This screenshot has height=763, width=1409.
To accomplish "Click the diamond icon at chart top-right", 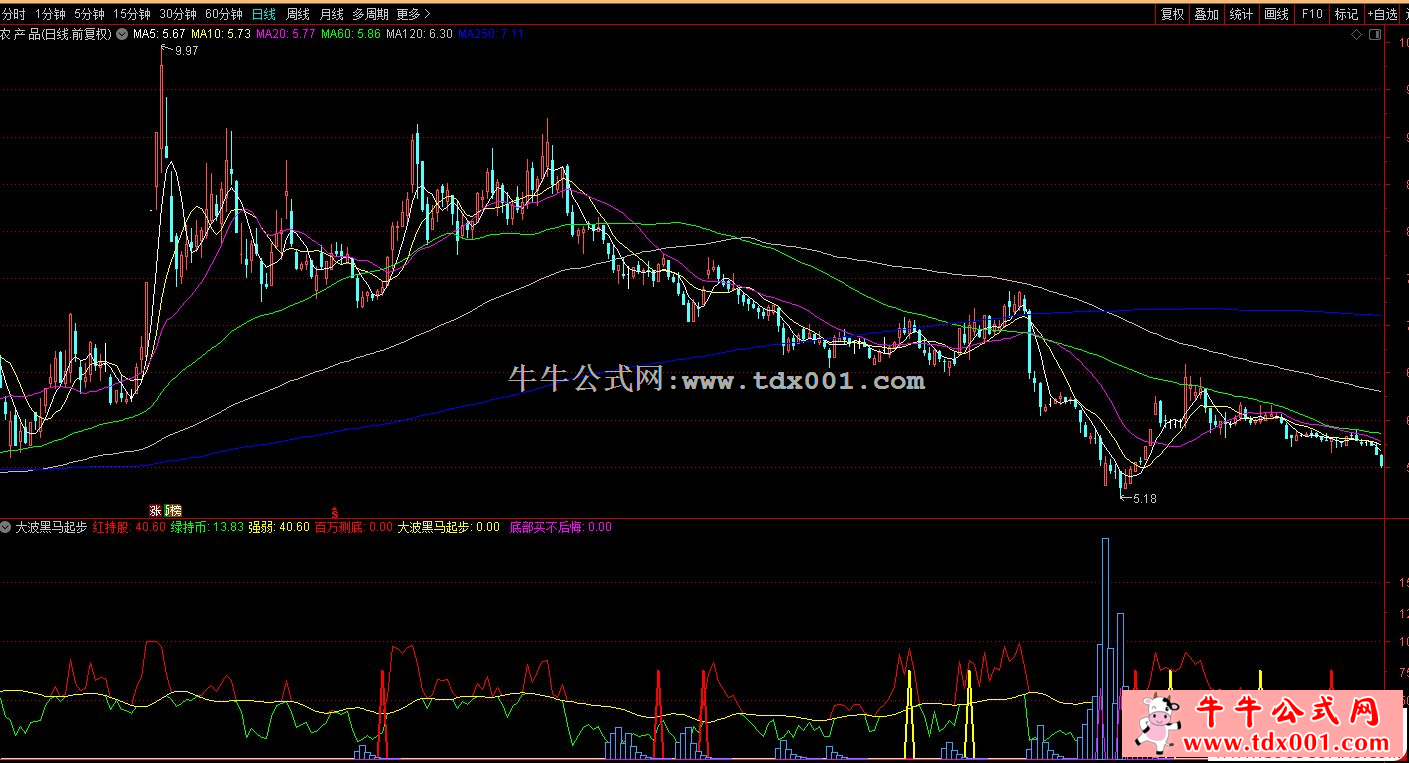I will (x=1356, y=35).
